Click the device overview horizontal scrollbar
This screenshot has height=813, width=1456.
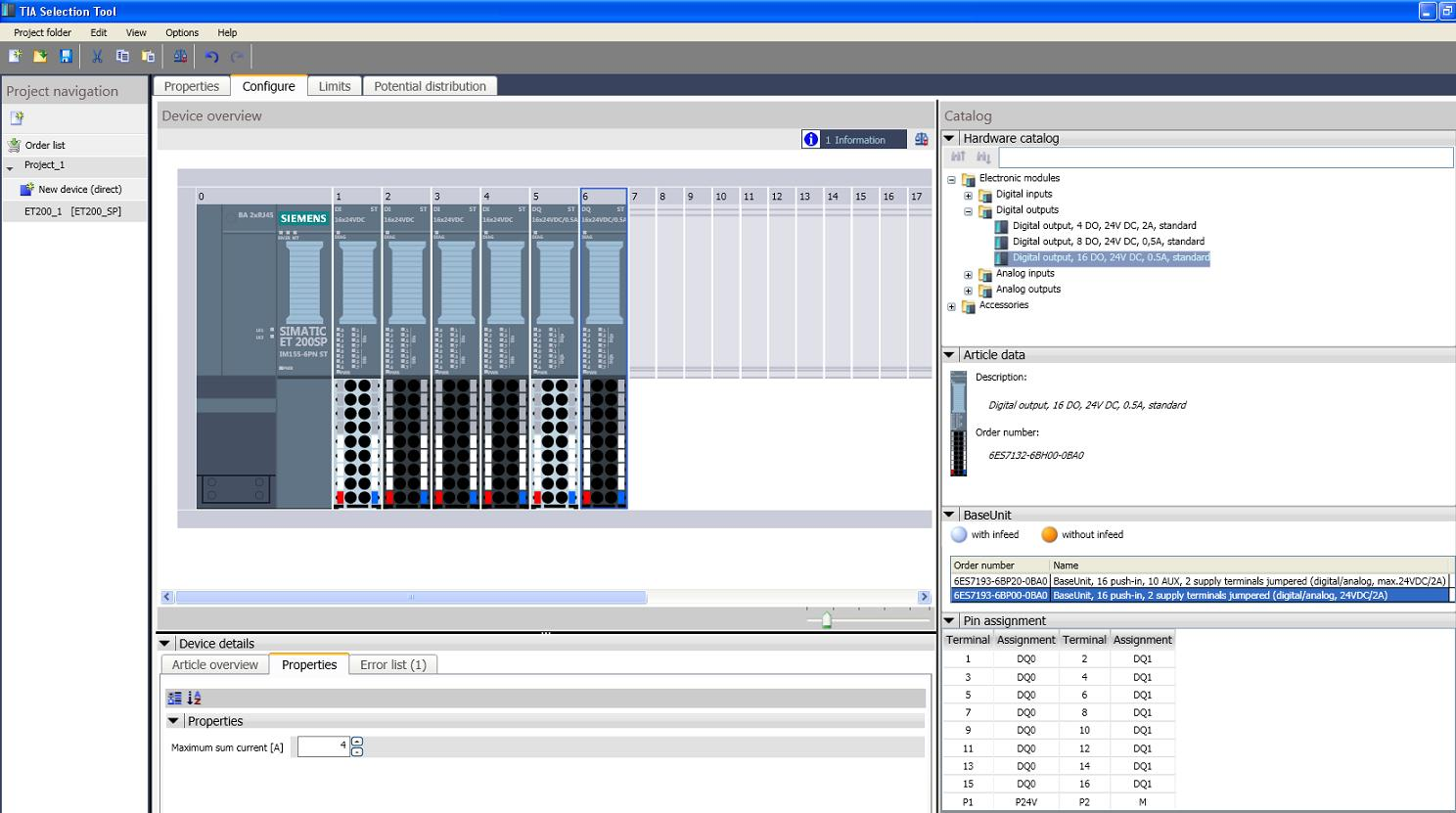click(411, 597)
